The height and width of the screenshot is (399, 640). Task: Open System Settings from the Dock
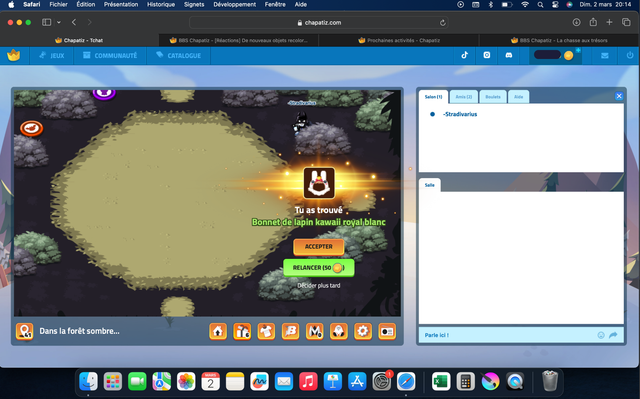pyautogui.click(x=382, y=382)
